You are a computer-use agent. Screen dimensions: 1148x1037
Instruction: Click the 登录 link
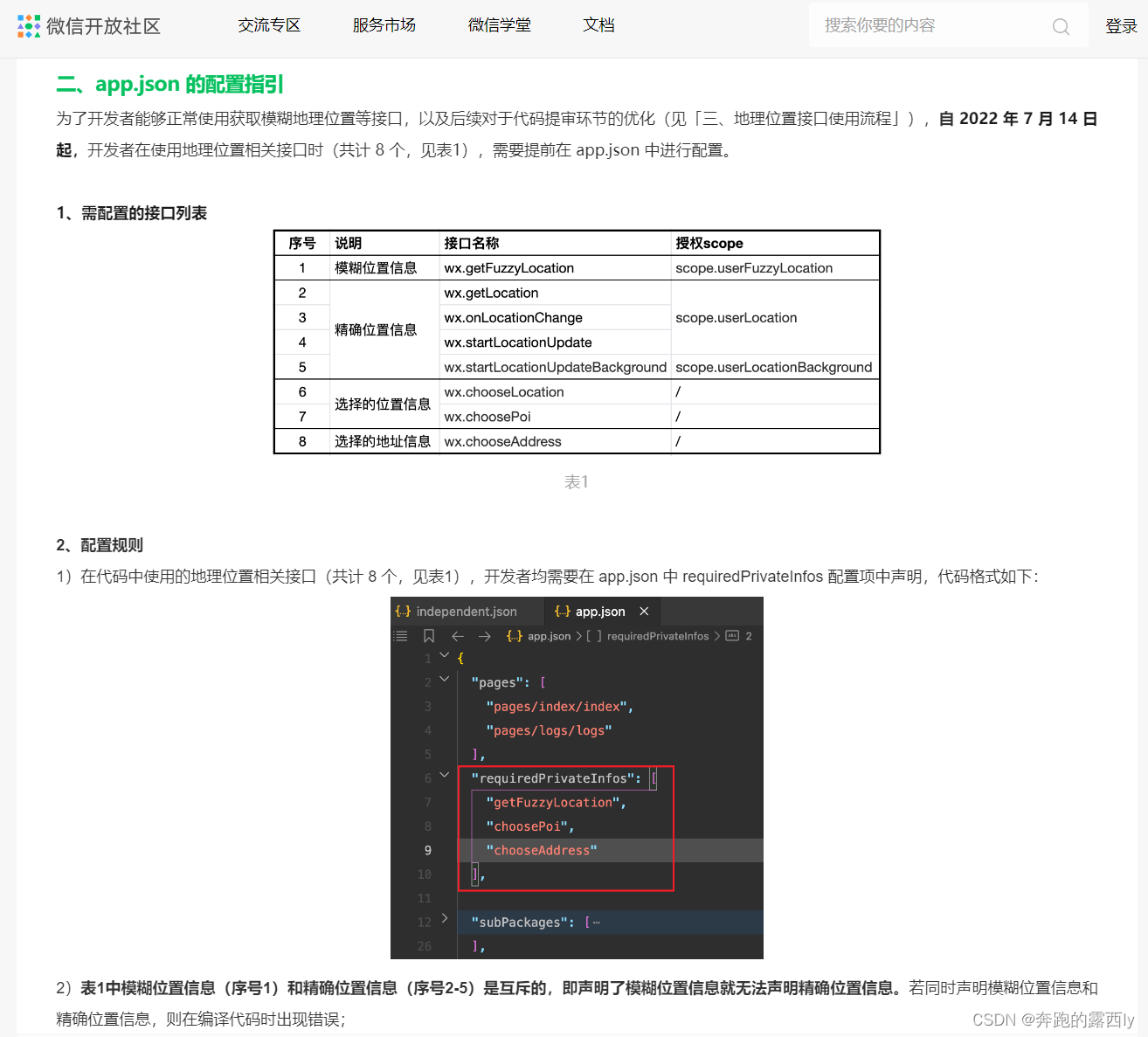coord(1122,25)
